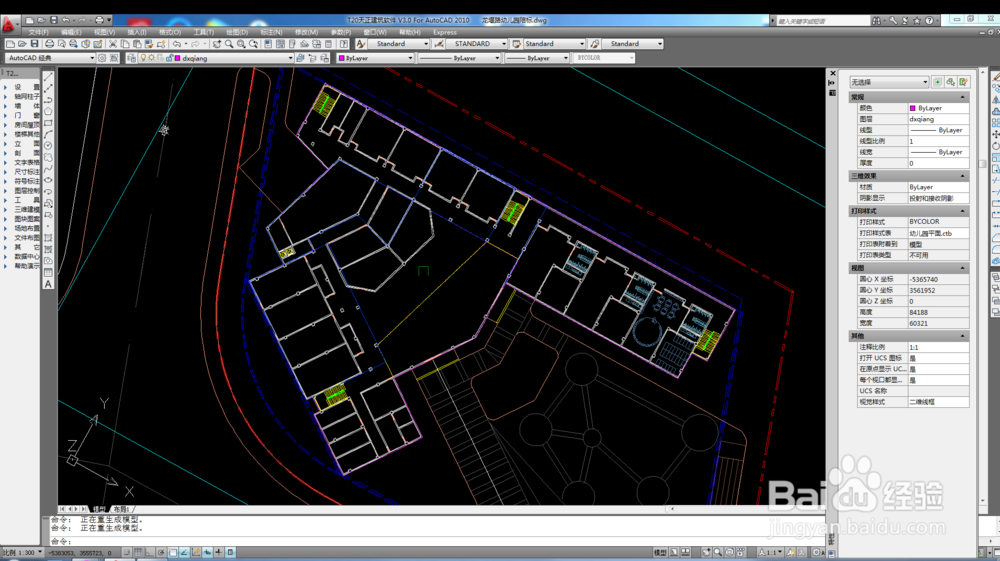Open the AutoCAD application menu logo
This screenshot has width=1000, height=561.
point(9,26)
